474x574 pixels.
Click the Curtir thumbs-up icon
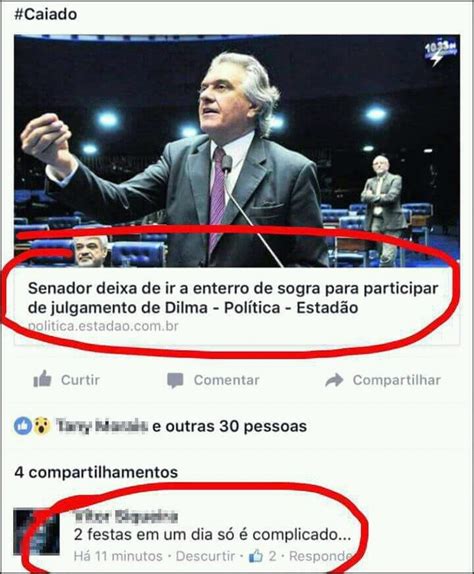(42, 379)
